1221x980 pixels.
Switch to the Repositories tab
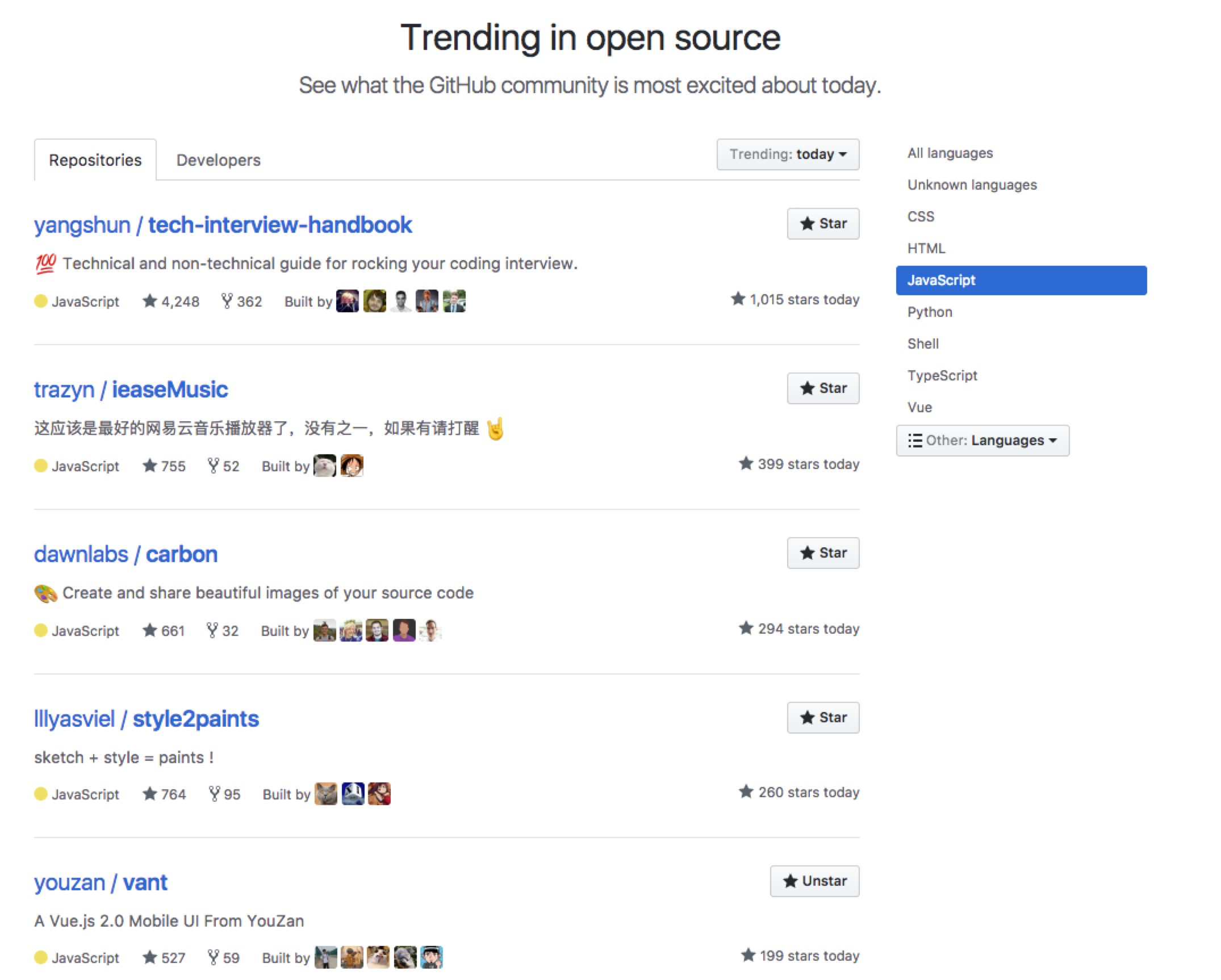point(95,160)
